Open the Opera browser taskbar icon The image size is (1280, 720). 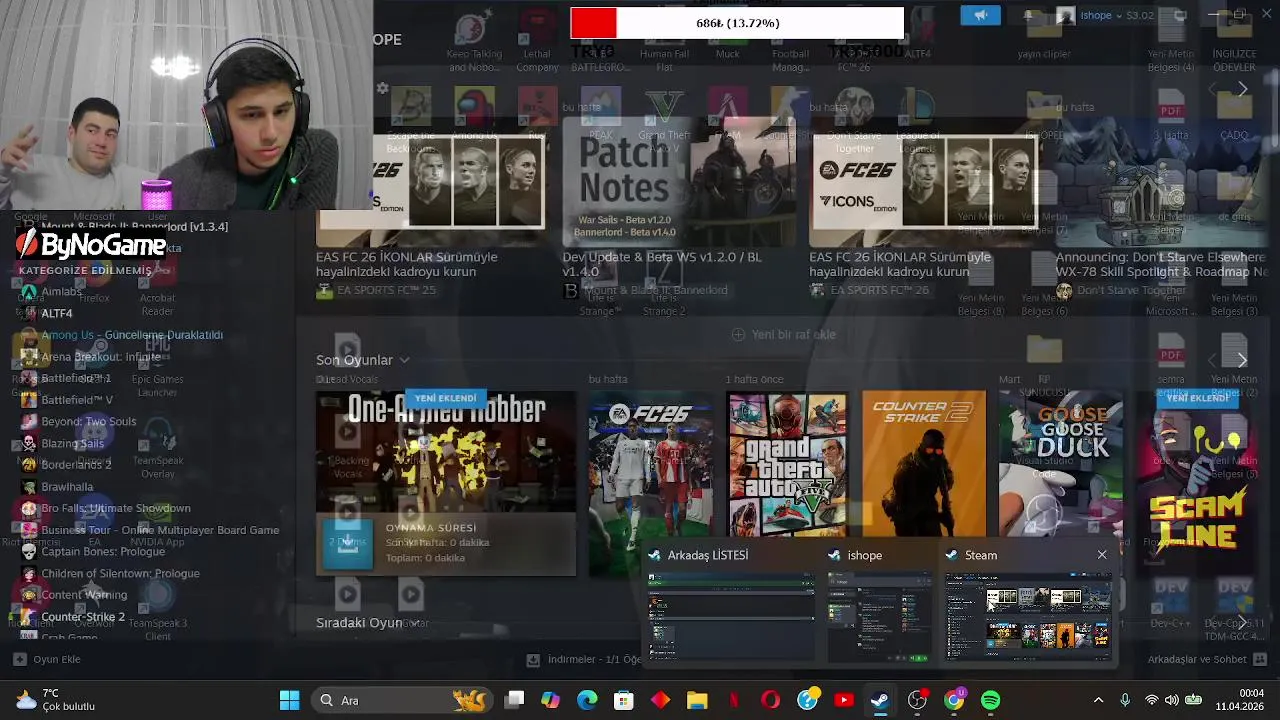click(x=770, y=700)
